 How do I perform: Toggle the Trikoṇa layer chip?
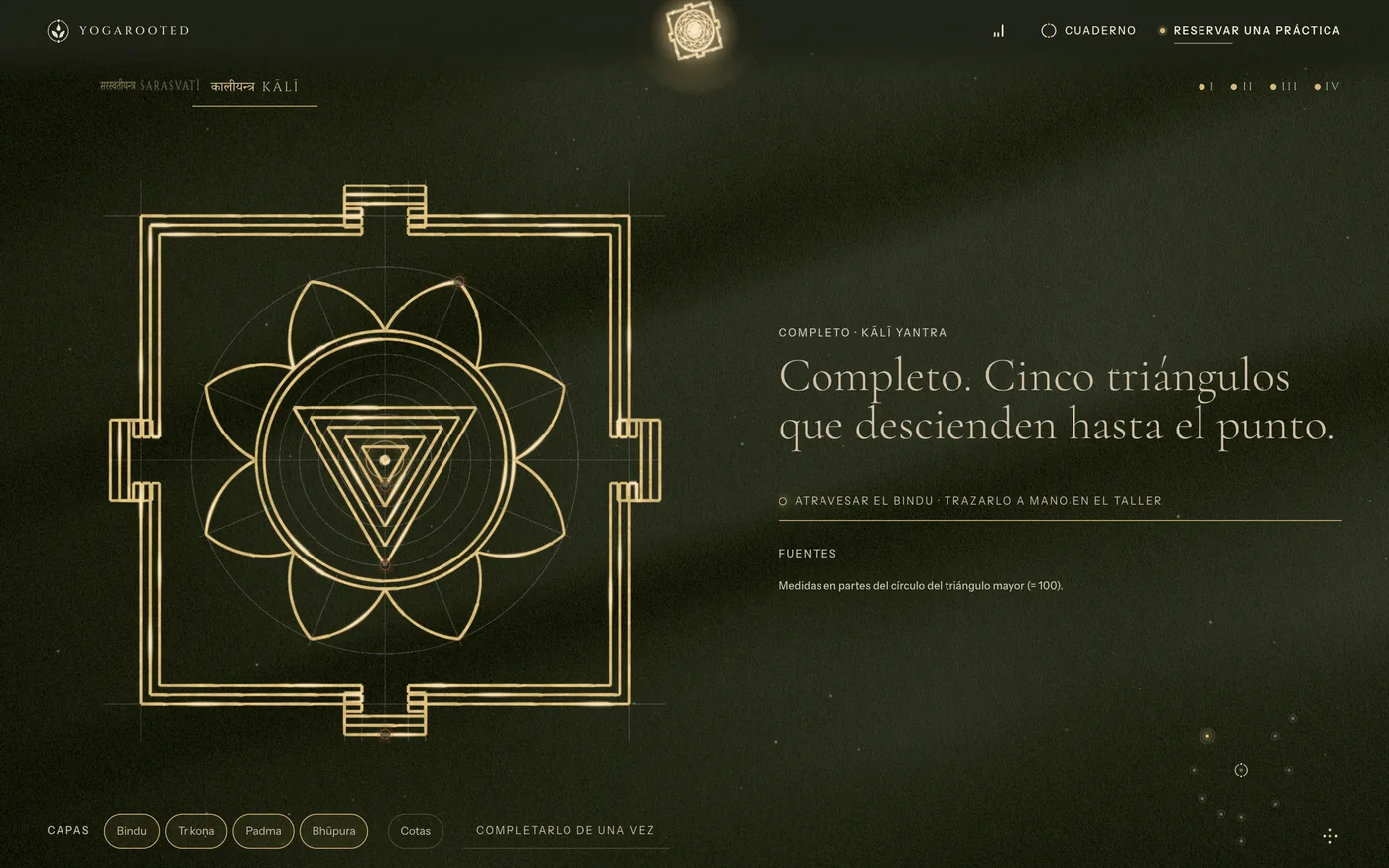click(x=196, y=831)
